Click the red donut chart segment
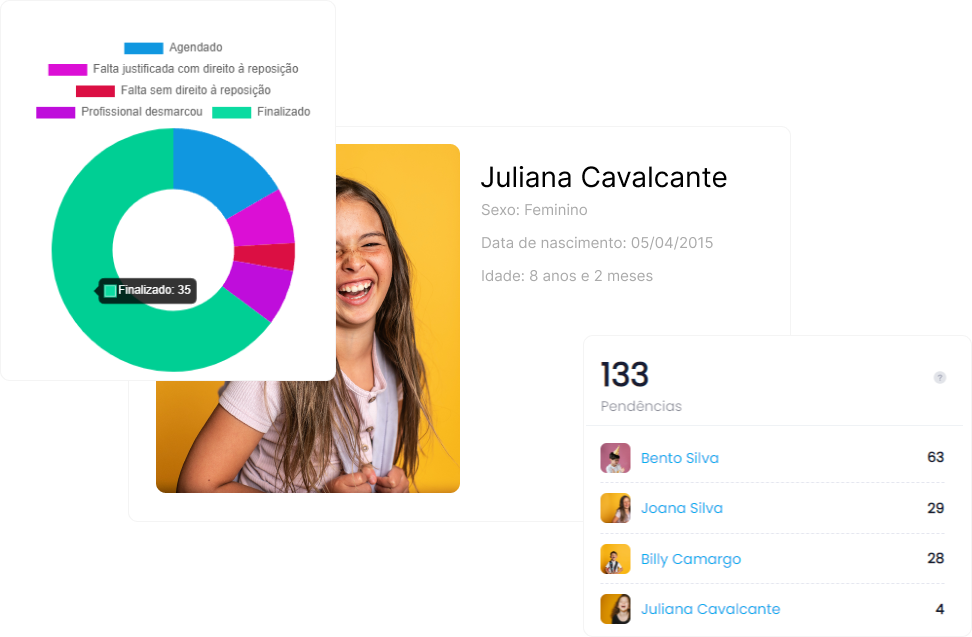972x637 pixels. 281,257
